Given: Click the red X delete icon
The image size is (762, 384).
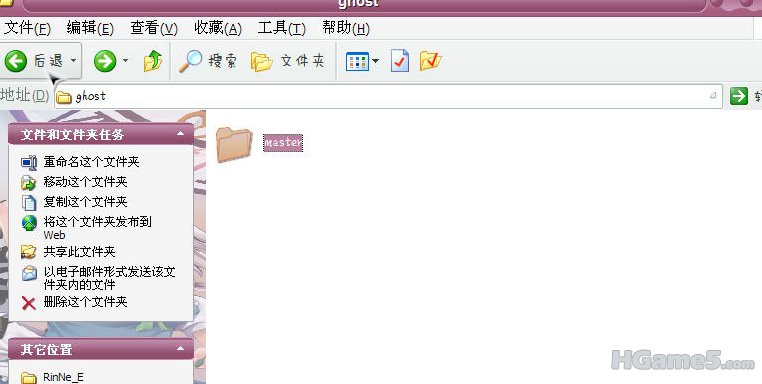Looking at the screenshot, I should (29, 303).
